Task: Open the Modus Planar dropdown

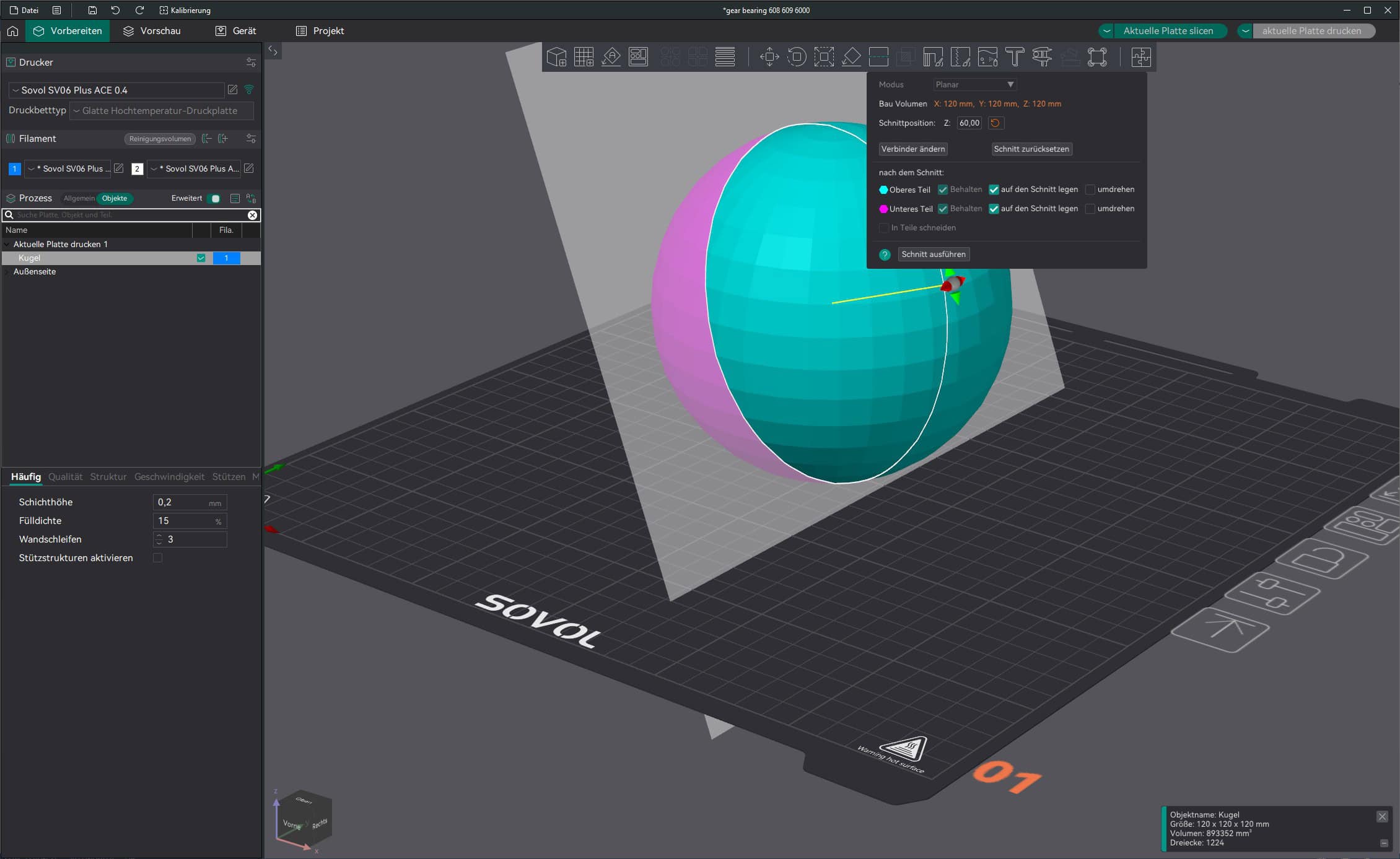Action: 974,84
